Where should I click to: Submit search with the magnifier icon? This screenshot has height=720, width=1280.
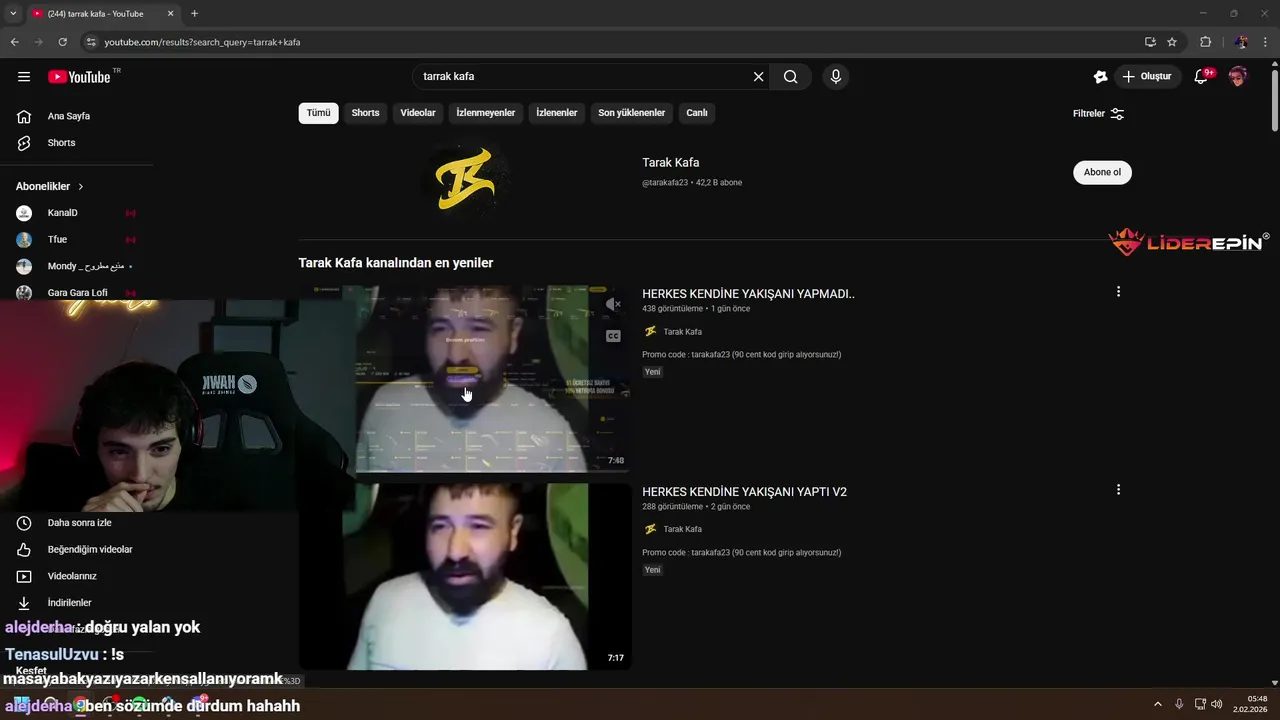coord(791,77)
